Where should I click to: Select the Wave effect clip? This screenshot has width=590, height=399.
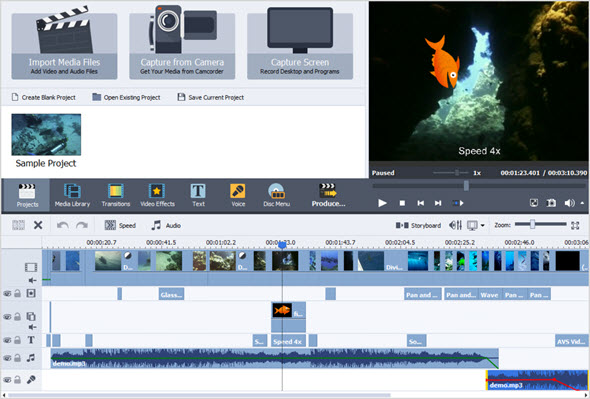pyautogui.click(x=490, y=294)
